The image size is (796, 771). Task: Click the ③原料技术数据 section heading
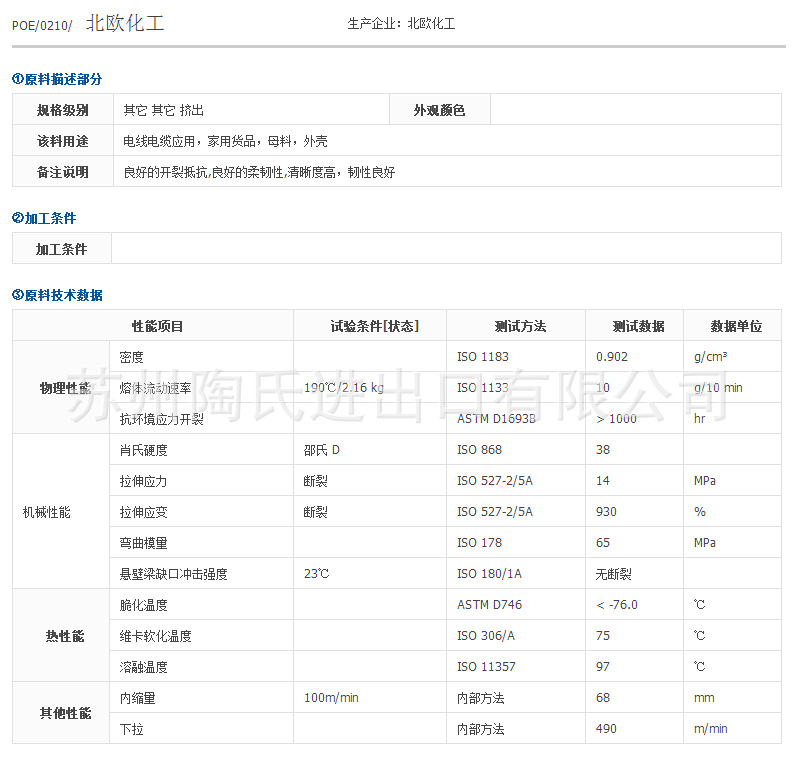(x=57, y=295)
